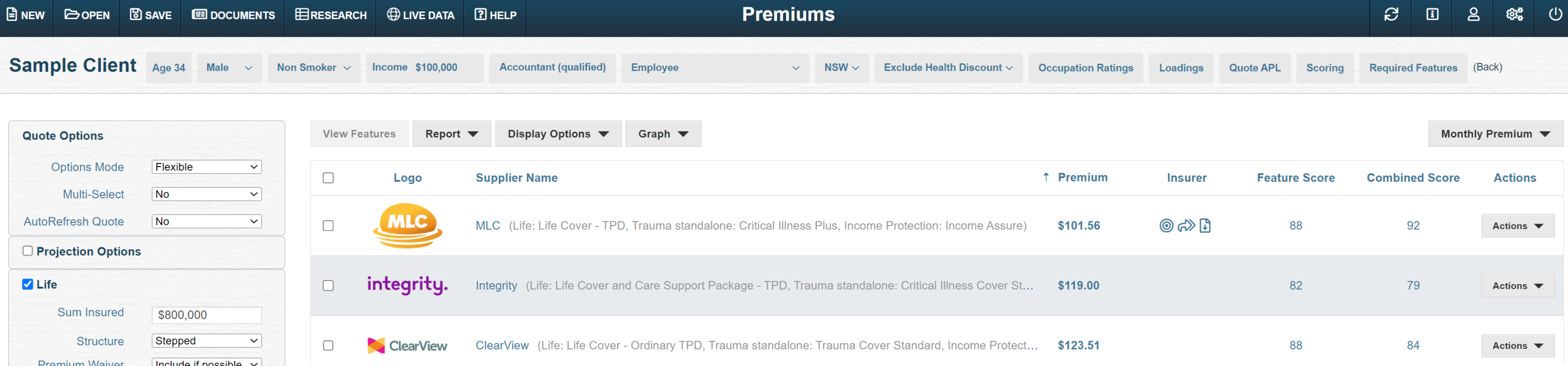
Task: Click the Premium column sort arrow
Action: (1046, 177)
